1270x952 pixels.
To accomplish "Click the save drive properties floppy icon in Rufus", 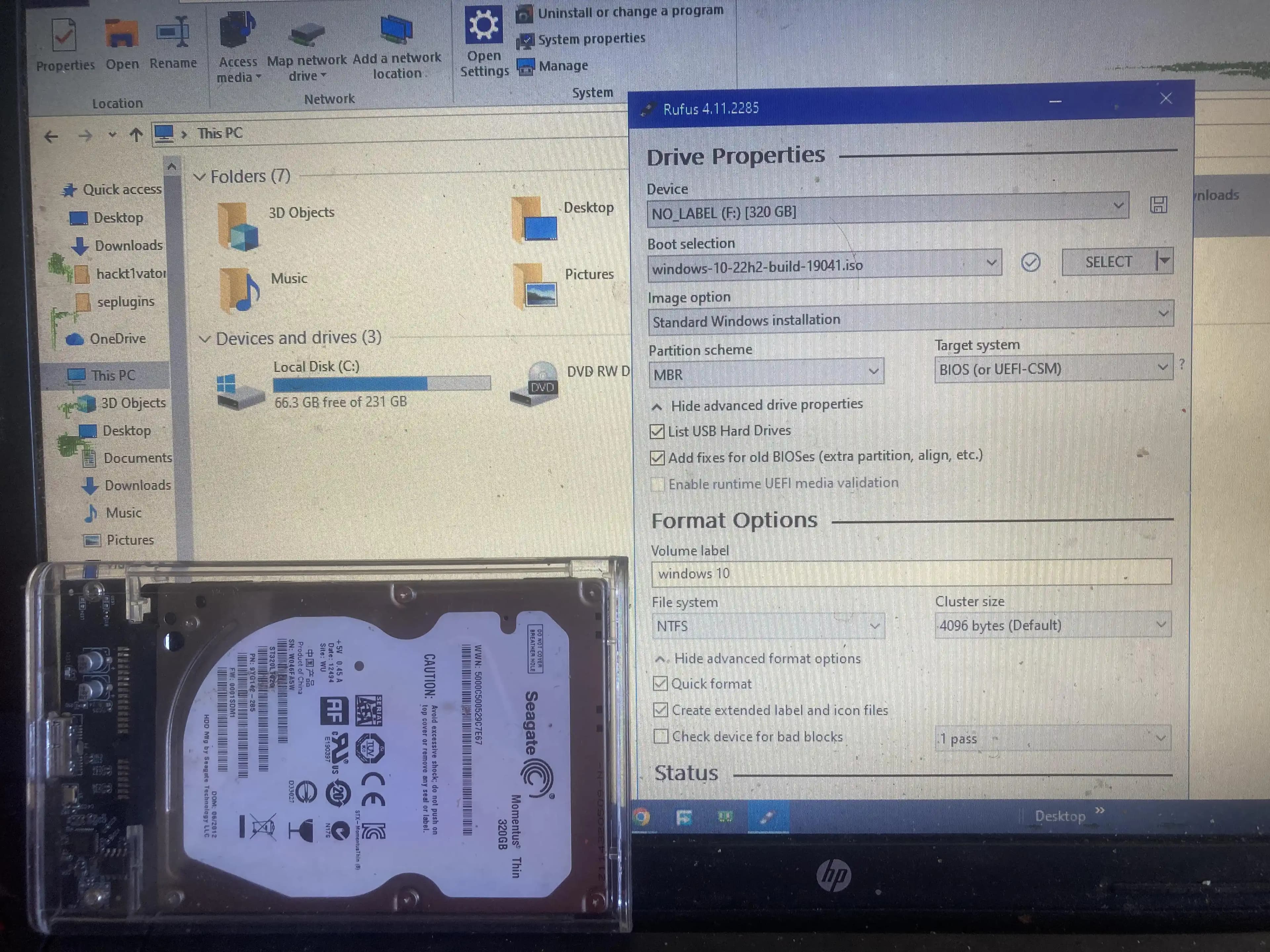I will click(1159, 205).
